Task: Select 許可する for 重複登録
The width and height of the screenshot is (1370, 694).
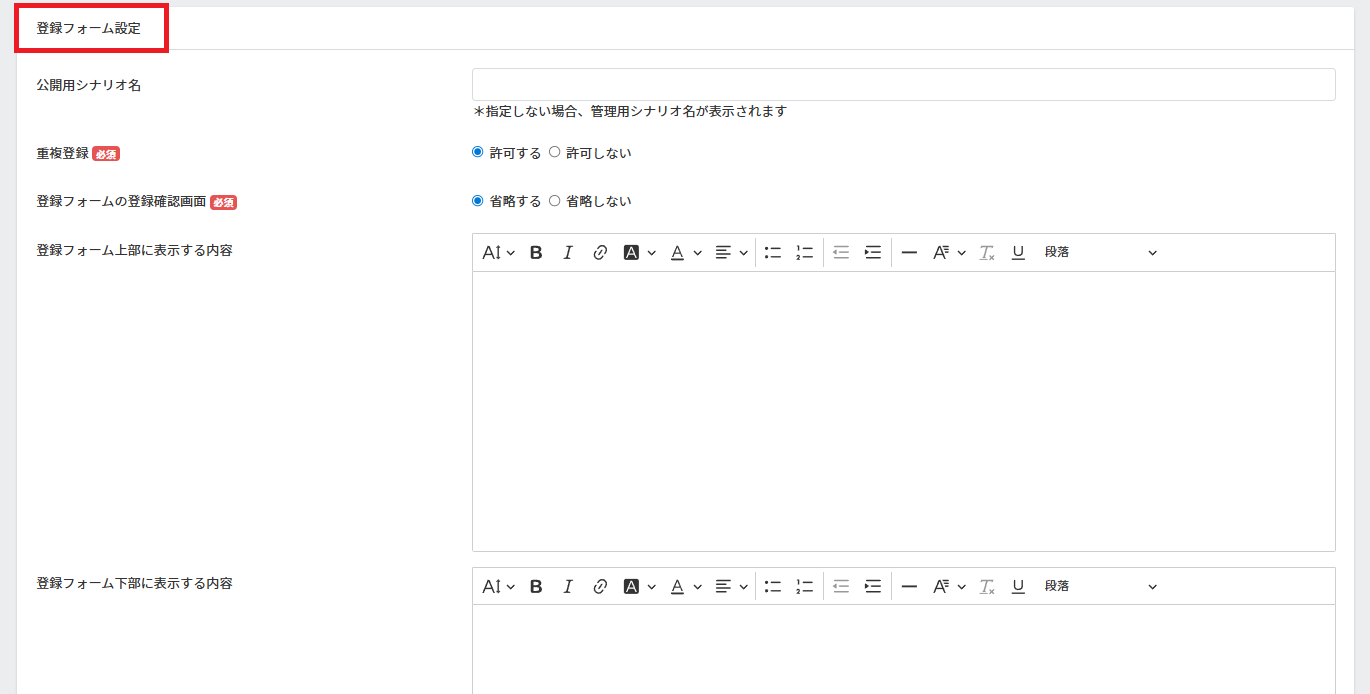Action: tap(478, 153)
